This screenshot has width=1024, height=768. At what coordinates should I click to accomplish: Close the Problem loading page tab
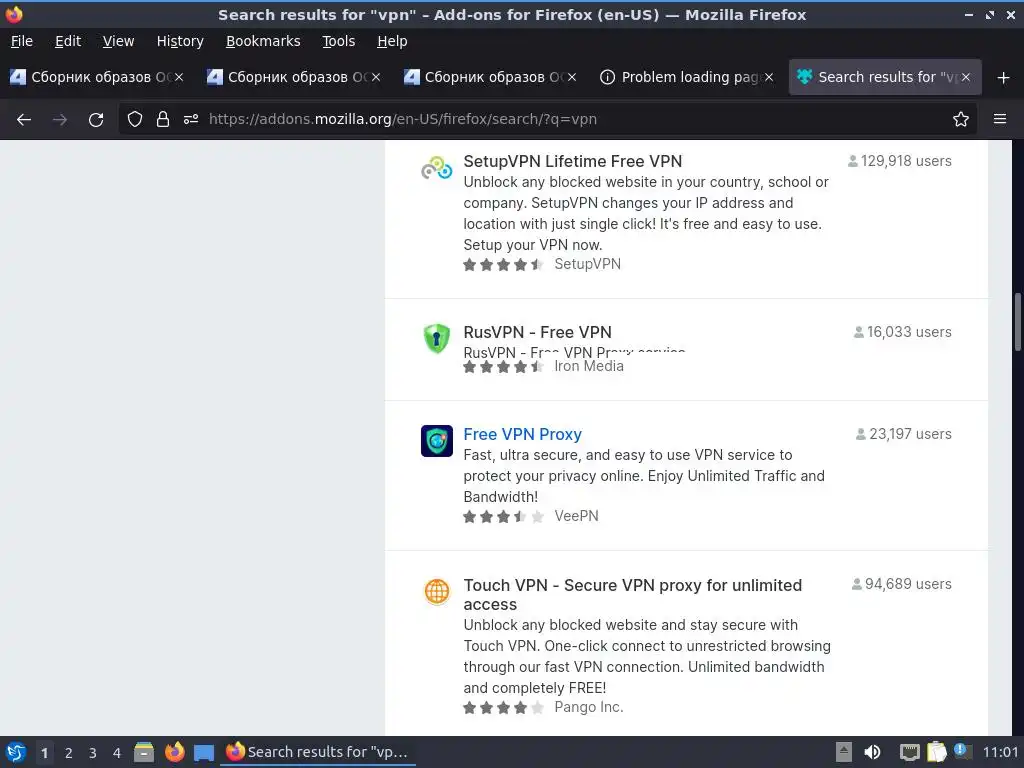coord(769,77)
